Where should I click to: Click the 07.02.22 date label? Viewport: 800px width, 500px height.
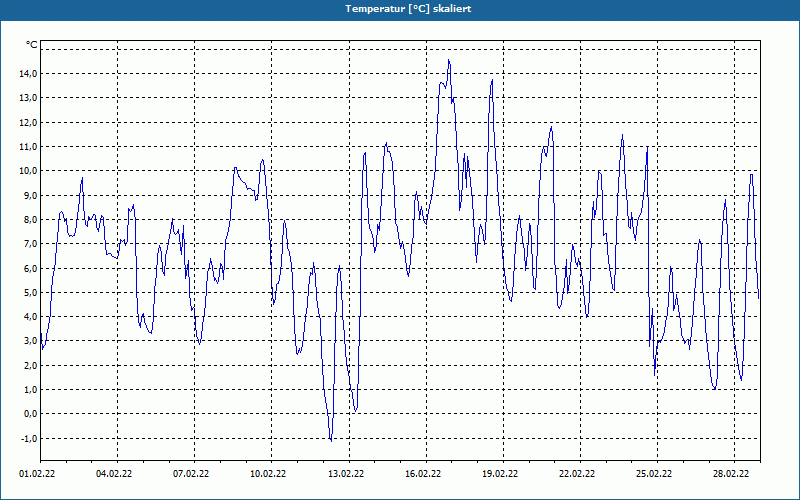pyautogui.click(x=191, y=474)
